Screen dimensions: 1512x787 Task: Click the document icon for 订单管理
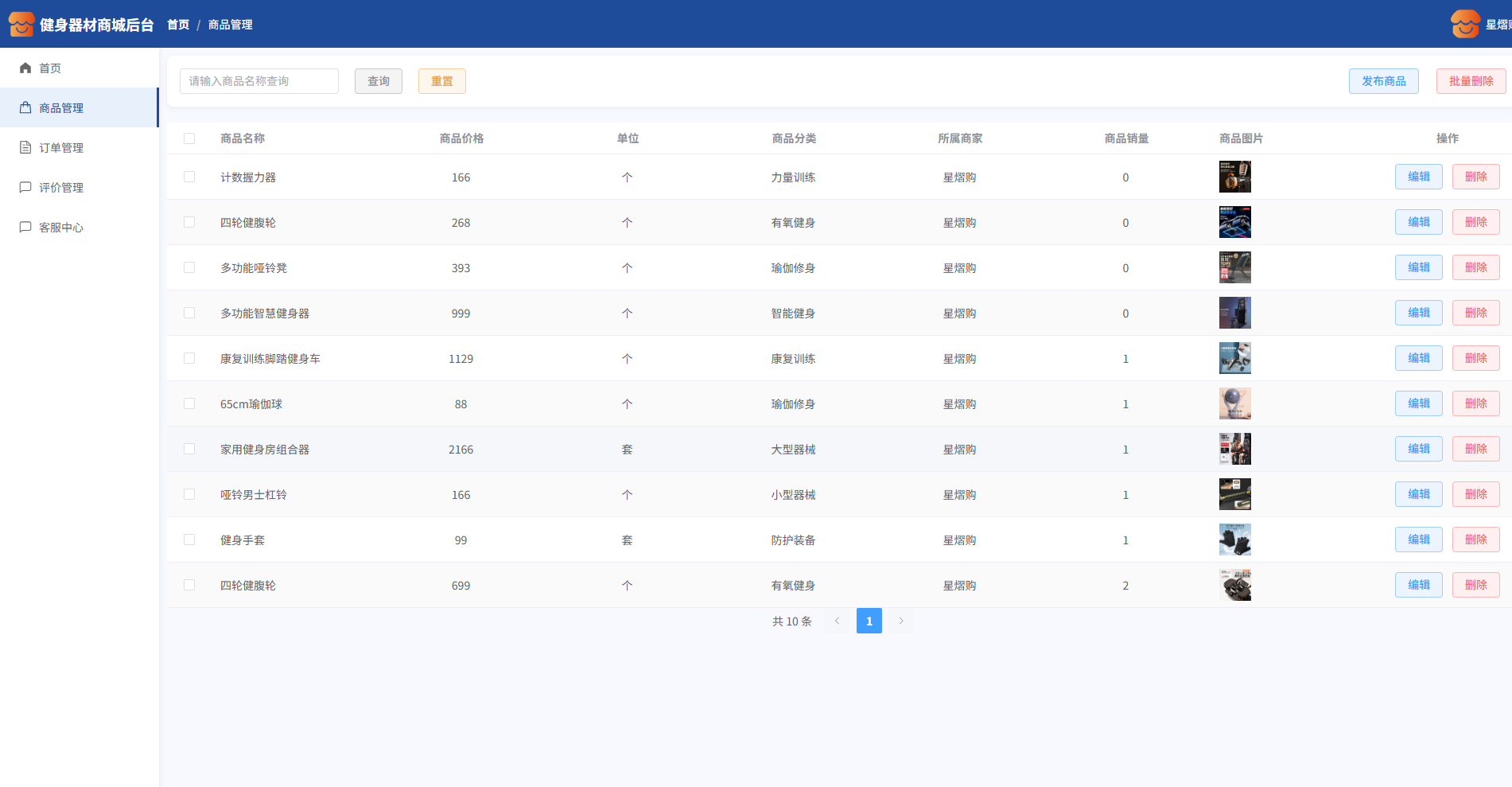(x=25, y=148)
